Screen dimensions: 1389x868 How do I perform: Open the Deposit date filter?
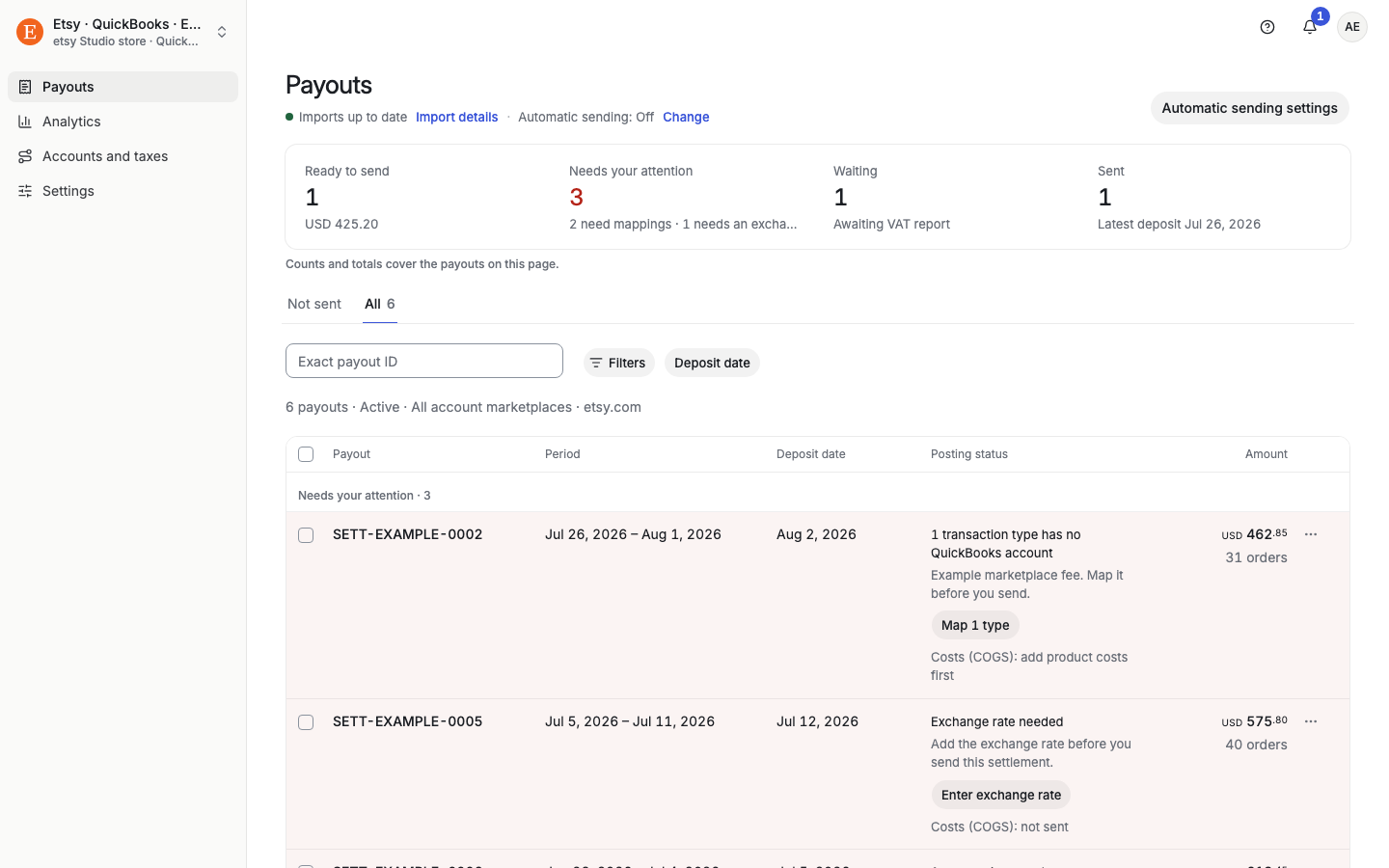pos(712,363)
